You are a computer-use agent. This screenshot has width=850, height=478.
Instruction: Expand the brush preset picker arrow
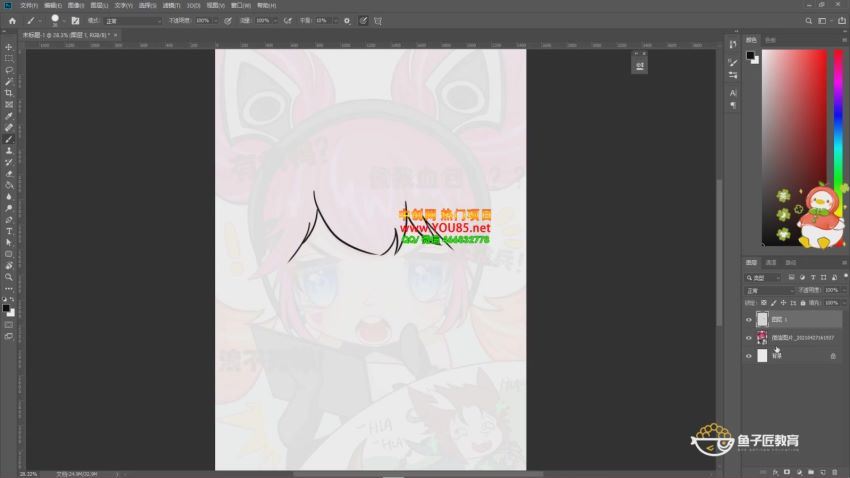pyautogui.click(x=65, y=20)
